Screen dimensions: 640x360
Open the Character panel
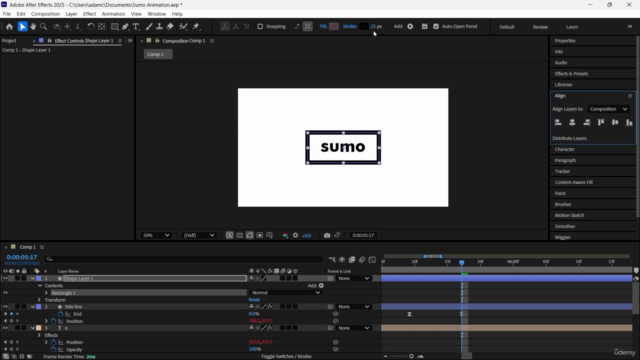point(564,149)
